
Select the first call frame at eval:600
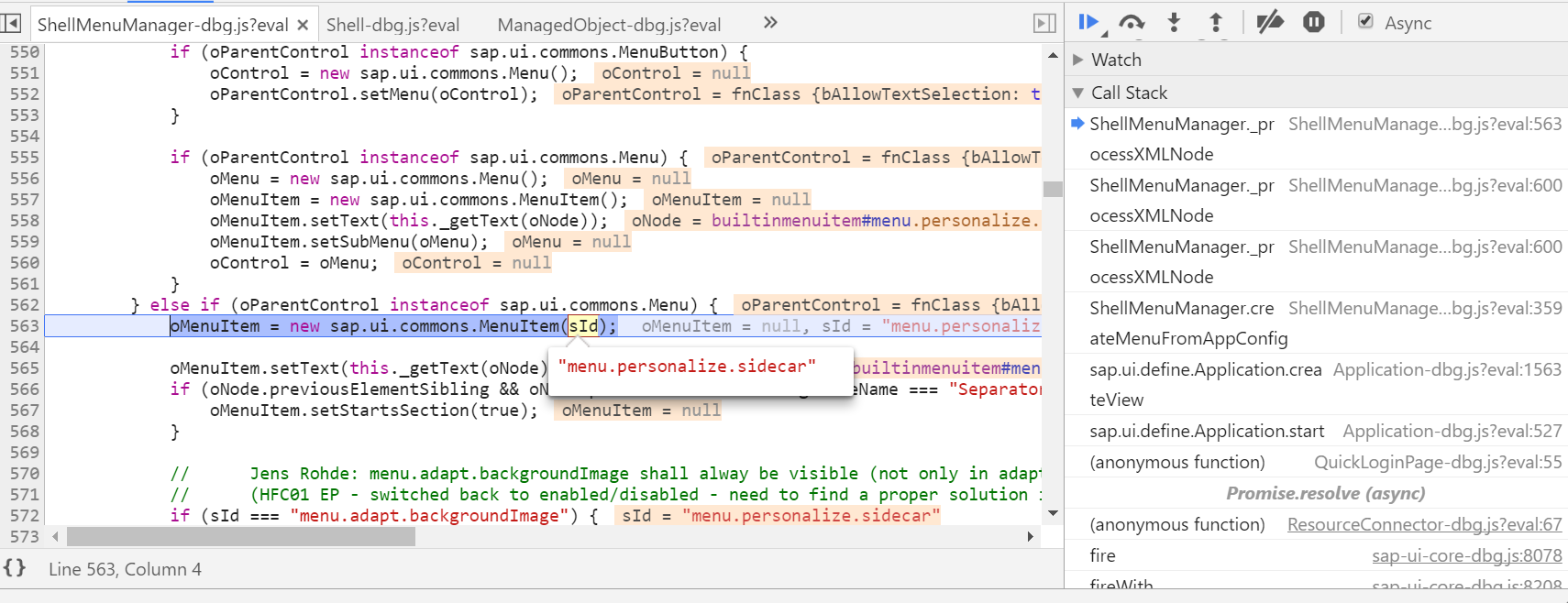point(1317,201)
